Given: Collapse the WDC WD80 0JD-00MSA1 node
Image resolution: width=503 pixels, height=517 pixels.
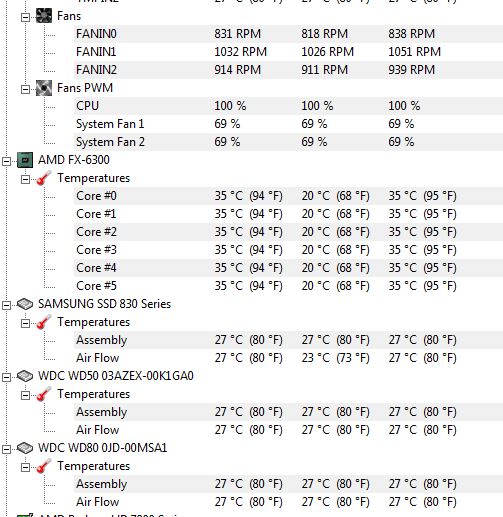Looking at the screenshot, I should click(x=6, y=449).
